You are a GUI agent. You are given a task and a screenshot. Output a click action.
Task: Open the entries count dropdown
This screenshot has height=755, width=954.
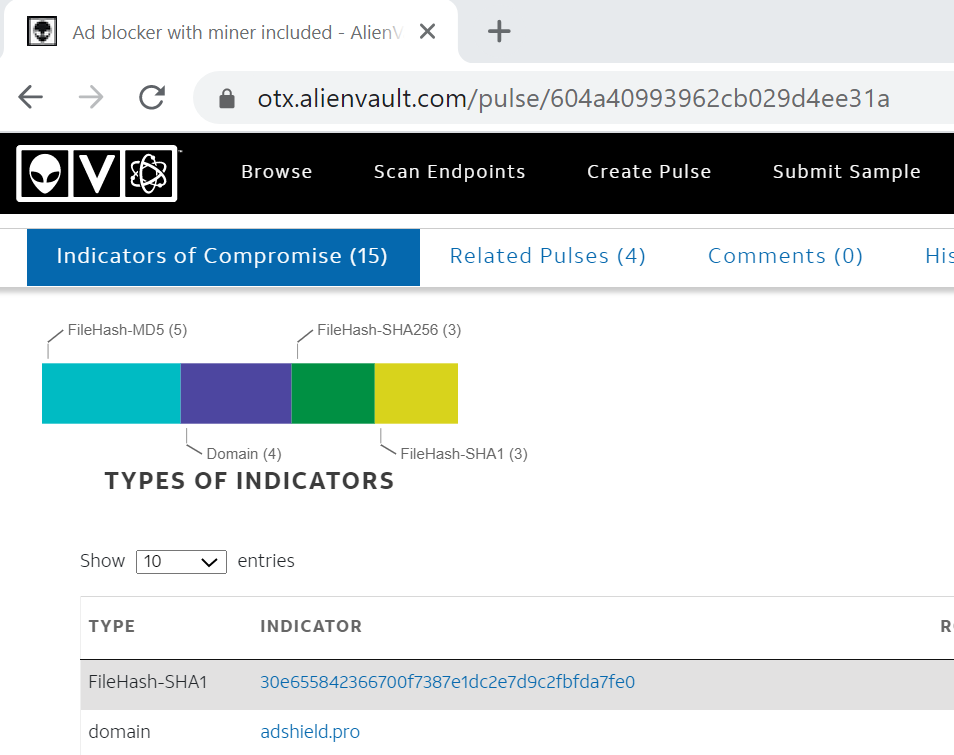[x=181, y=562]
